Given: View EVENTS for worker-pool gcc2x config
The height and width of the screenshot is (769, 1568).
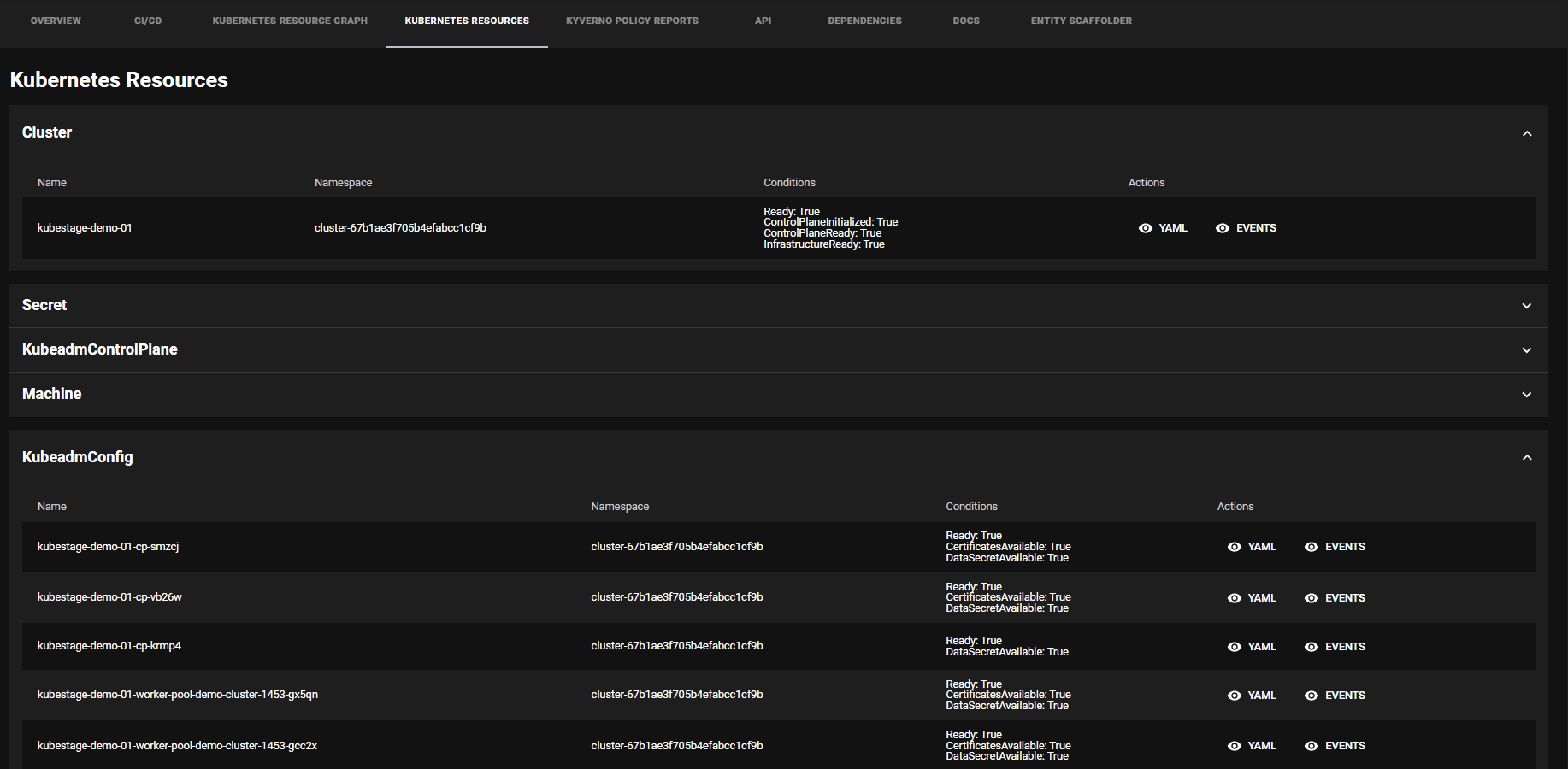Looking at the screenshot, I should click(1335, 746).
